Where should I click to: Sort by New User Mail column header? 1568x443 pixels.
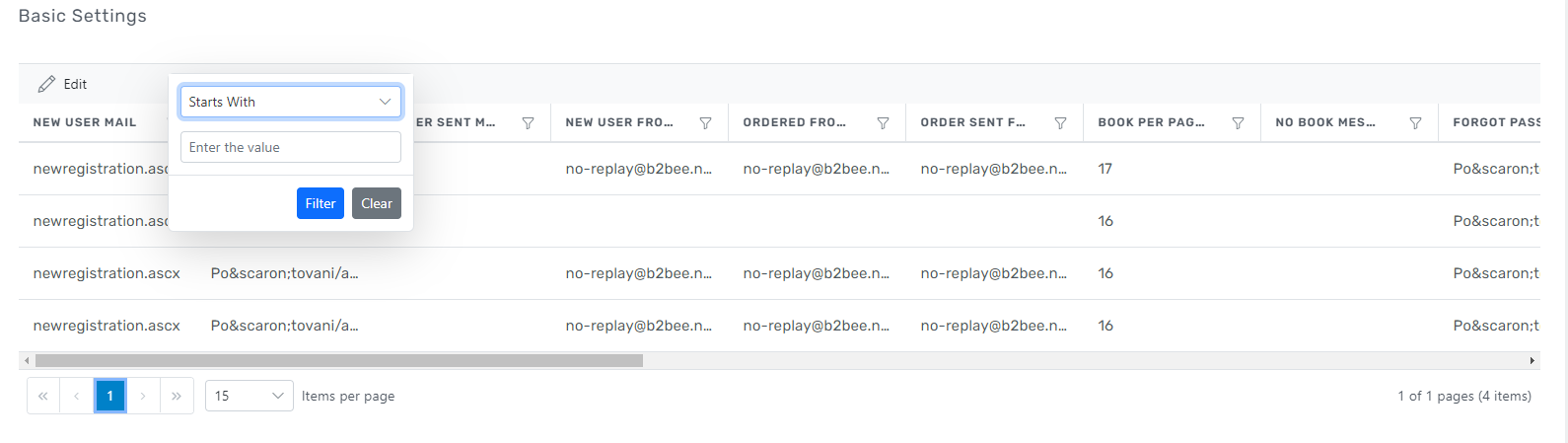85,122
